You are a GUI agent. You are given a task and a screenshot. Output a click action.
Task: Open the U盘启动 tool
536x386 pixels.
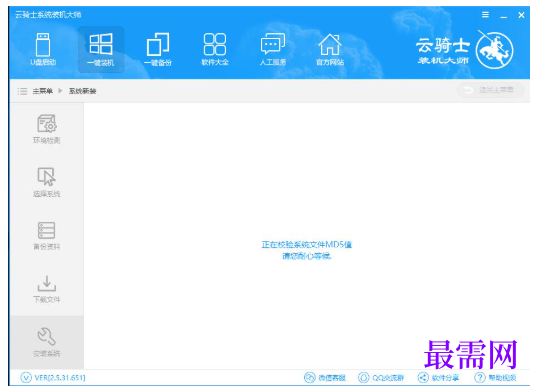coord(43,49)
